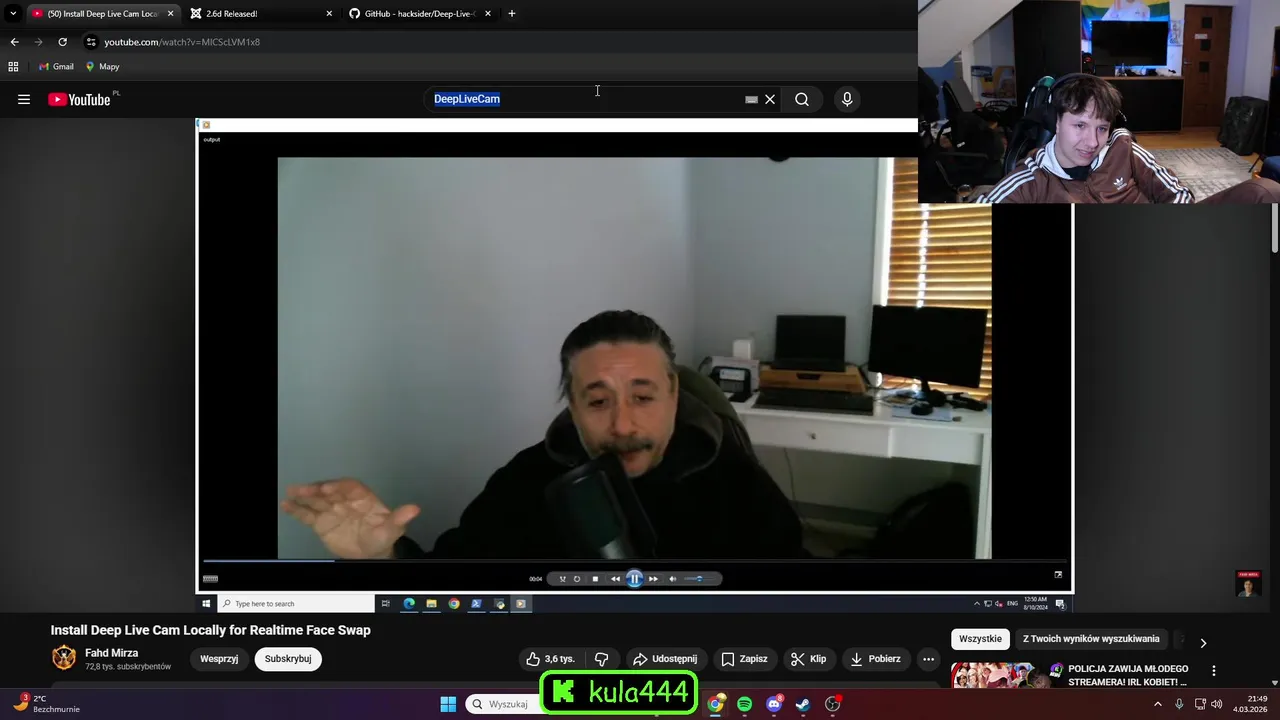This screenshot has height=720, width=1280.
Task: Like the video (3,6 tys.)
Action: [550, 659]
